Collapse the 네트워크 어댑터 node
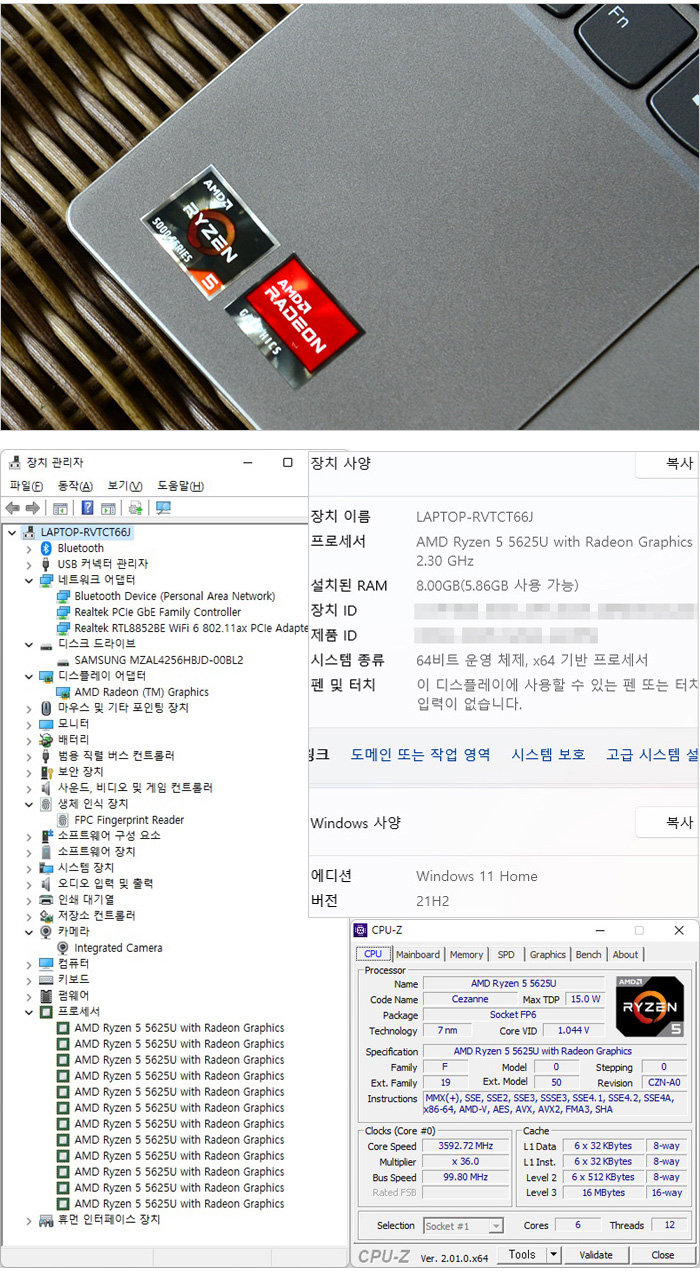The width and height of the screenshot is (700, 1271). point(29,580)
